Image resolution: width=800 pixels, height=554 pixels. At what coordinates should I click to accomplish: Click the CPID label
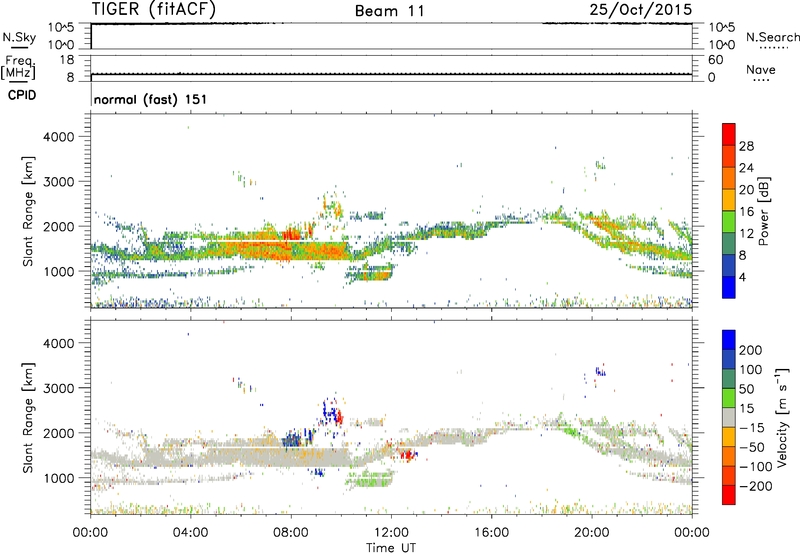(x=22, y=95)
